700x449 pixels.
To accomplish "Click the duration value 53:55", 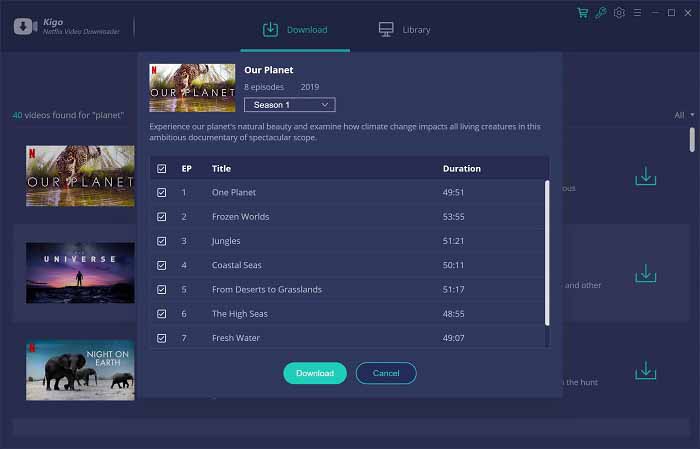I will point(454,216).
